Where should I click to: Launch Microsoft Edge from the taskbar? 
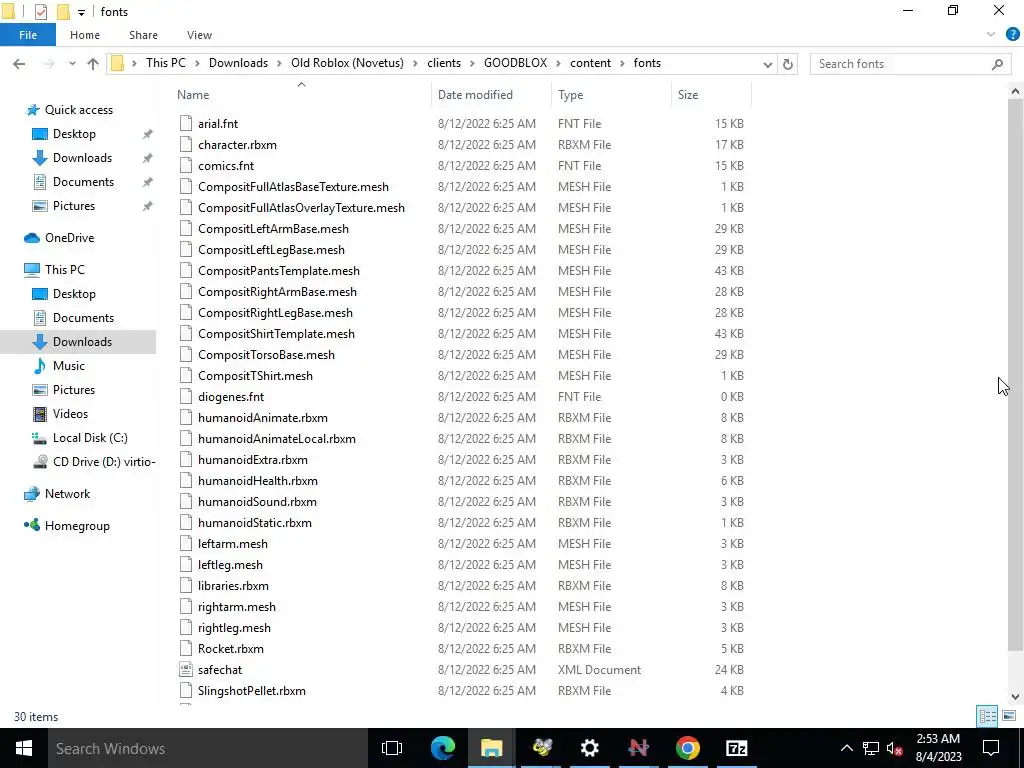442,748
